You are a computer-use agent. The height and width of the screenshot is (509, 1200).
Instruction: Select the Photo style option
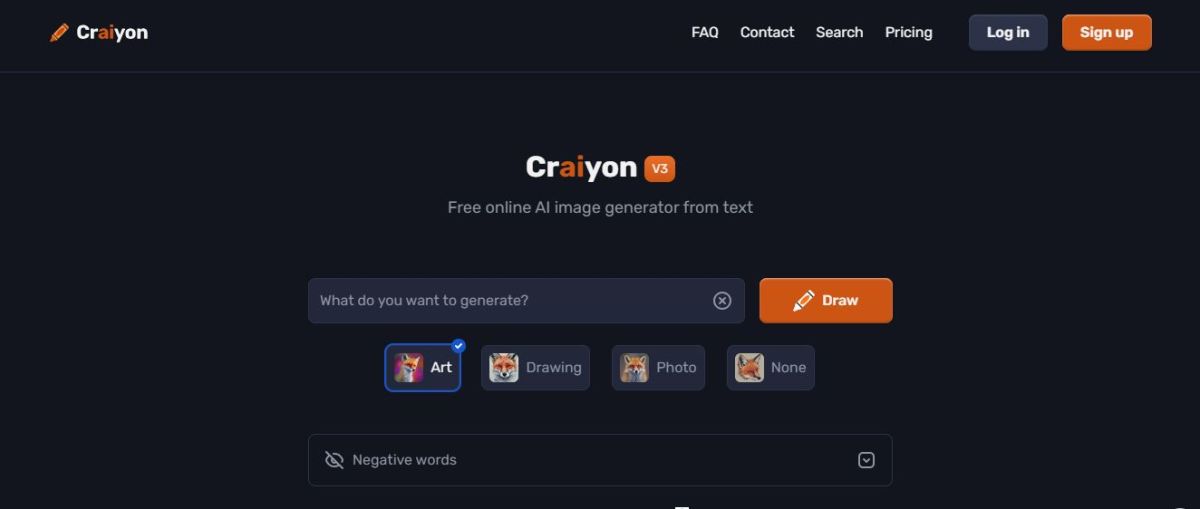[658, 368]
